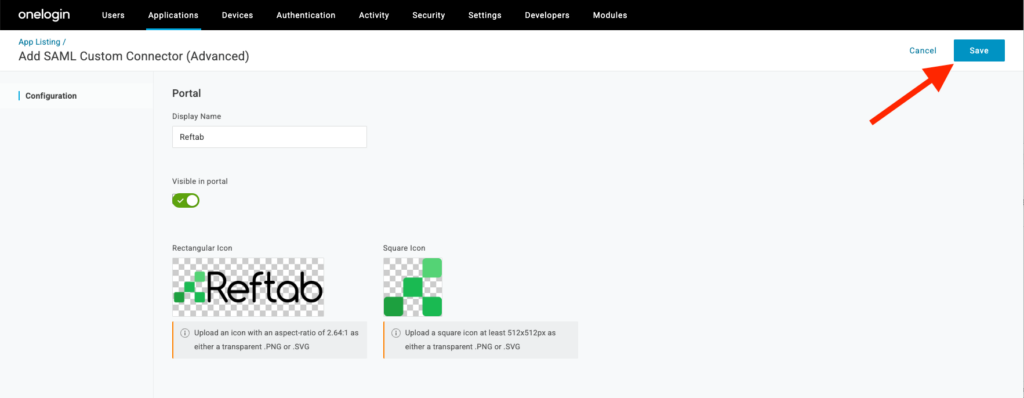Click info icon beside aspect-ratio hint

coord(185,333)
